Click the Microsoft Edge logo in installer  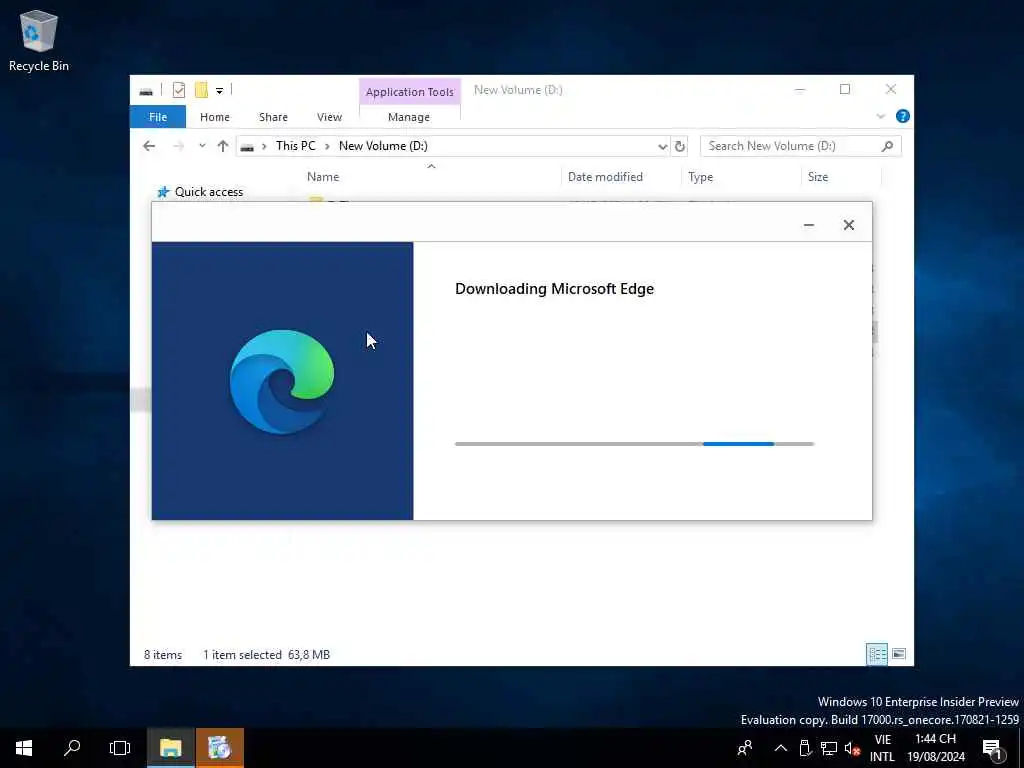click(282, 382)
